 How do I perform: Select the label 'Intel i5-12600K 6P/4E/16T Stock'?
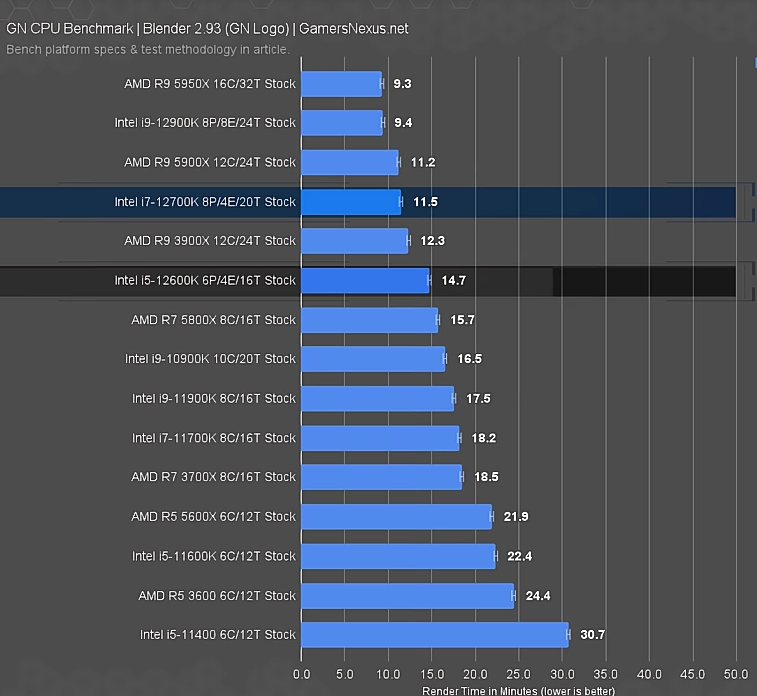tap(205, 280)
